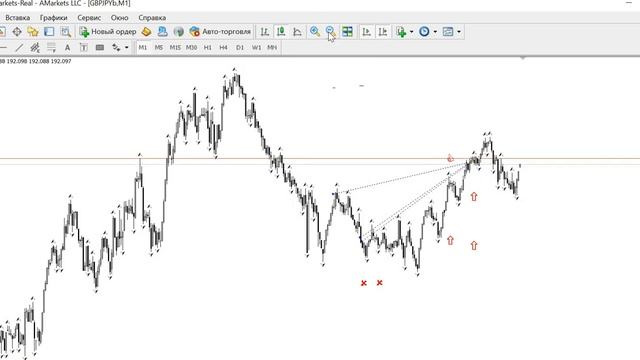Open the Navigator favorites star icon
Image resolution: width=640 pixels, height=360 pixels.
tap(33, 31)
